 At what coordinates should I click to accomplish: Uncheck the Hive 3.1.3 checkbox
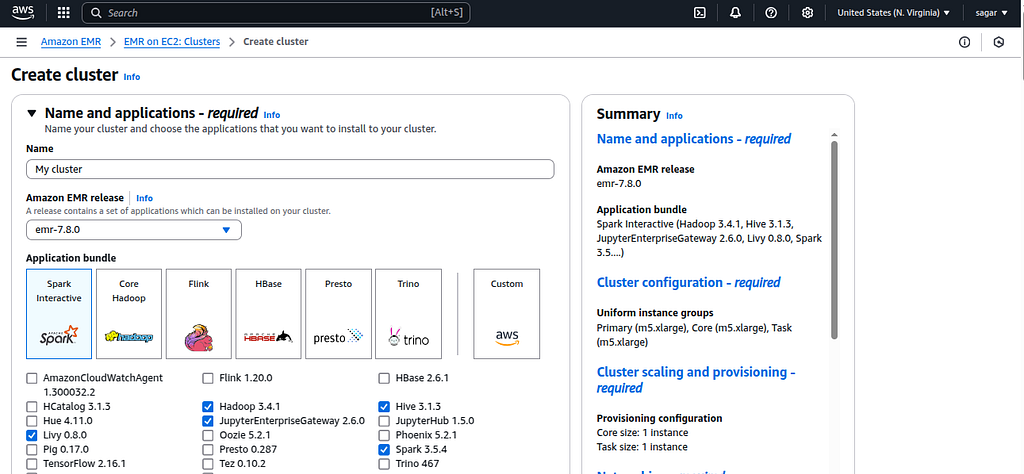pos(384,406)
